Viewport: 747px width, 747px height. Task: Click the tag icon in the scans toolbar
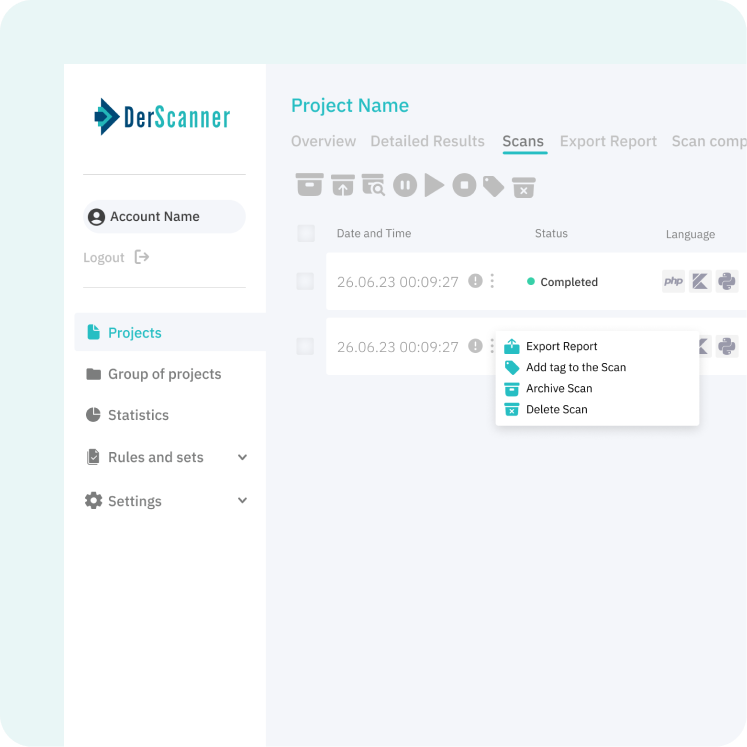pyautogui.click(x=493, y=186)
